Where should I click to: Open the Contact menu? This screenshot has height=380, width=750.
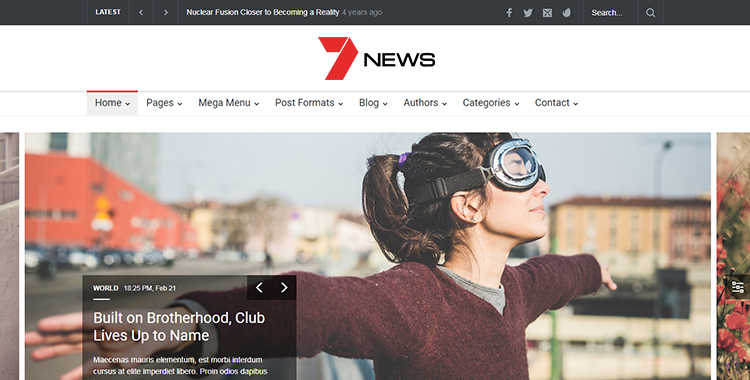click(556, 103)
